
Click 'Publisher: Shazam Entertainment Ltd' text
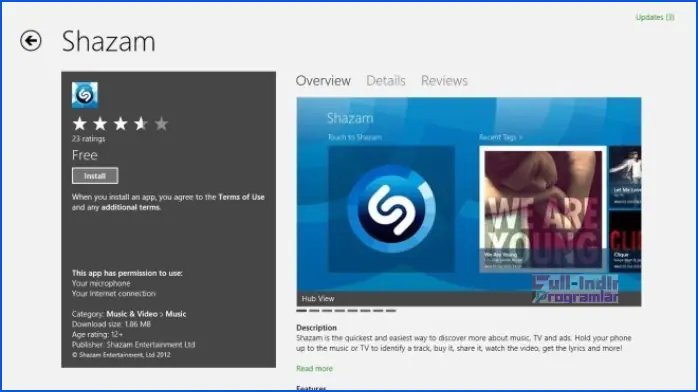click(134, 345)
